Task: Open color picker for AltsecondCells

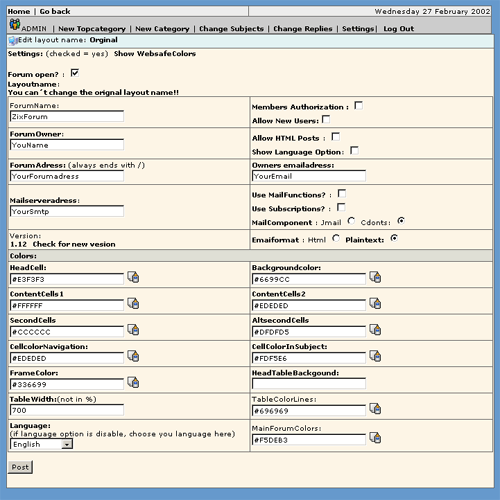Action: tap(375, 330)
